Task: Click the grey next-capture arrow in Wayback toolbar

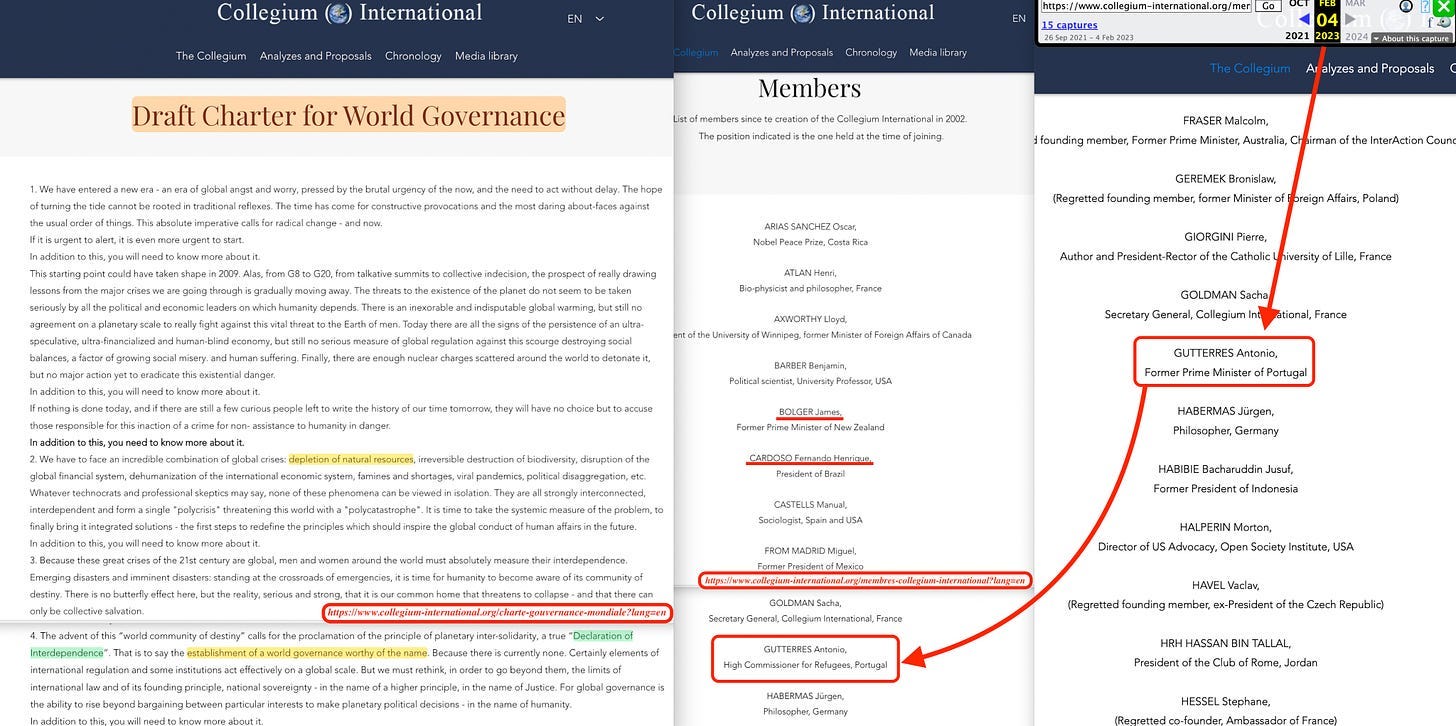Action: coord(1350,19)
